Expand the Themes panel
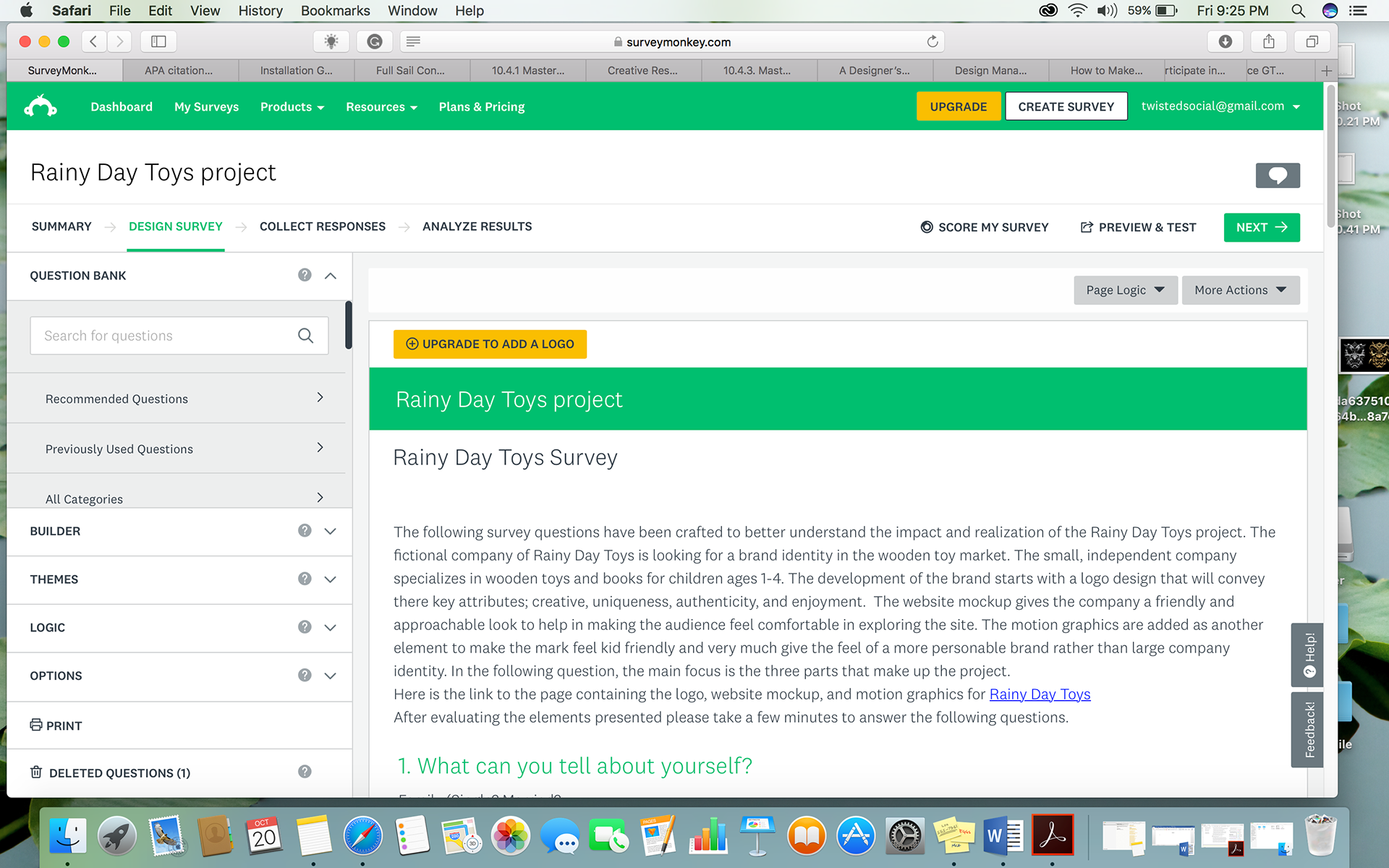The height and width of the screenshot is (868, 1389). (x=331, y=579)
